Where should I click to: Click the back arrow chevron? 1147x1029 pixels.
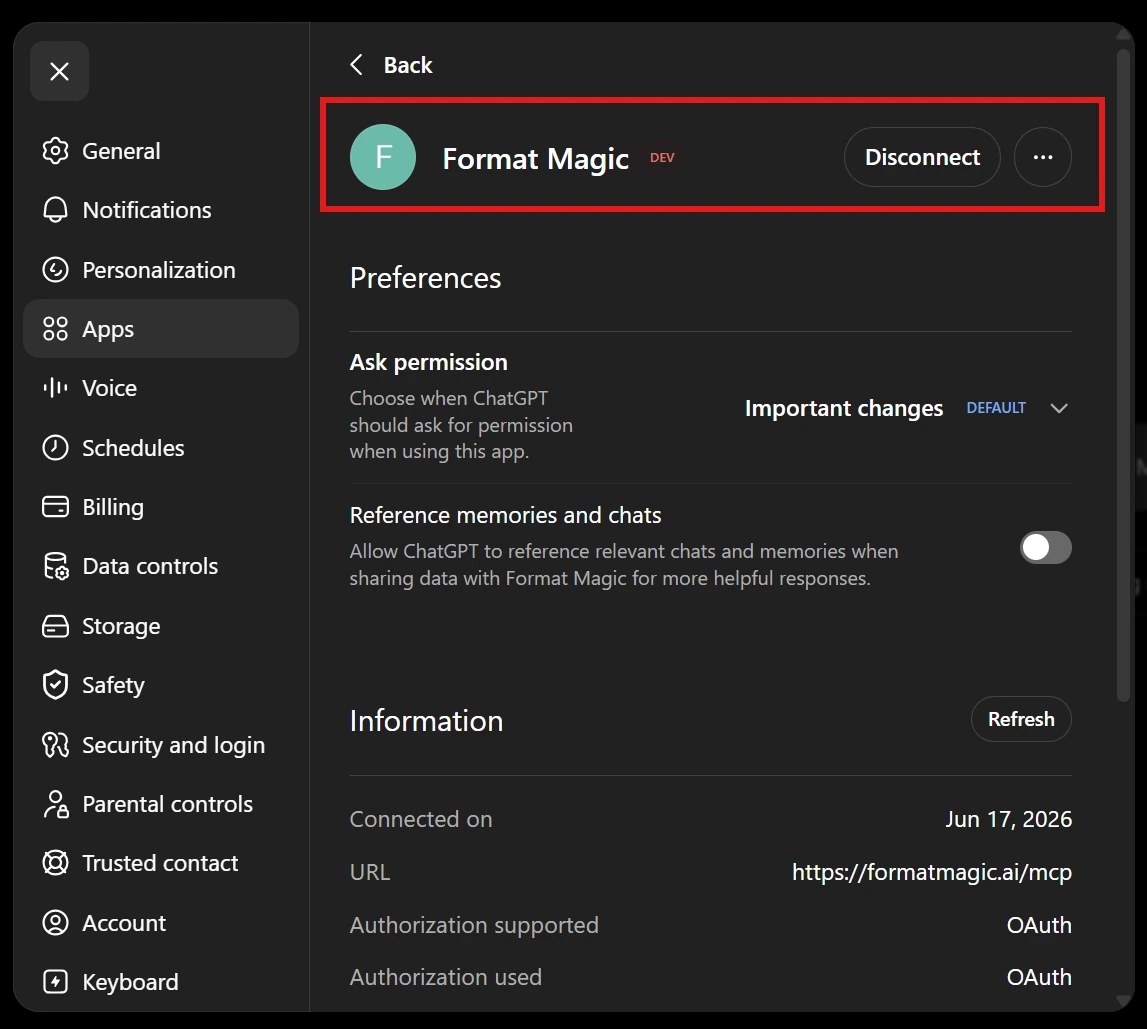(356, 64)
